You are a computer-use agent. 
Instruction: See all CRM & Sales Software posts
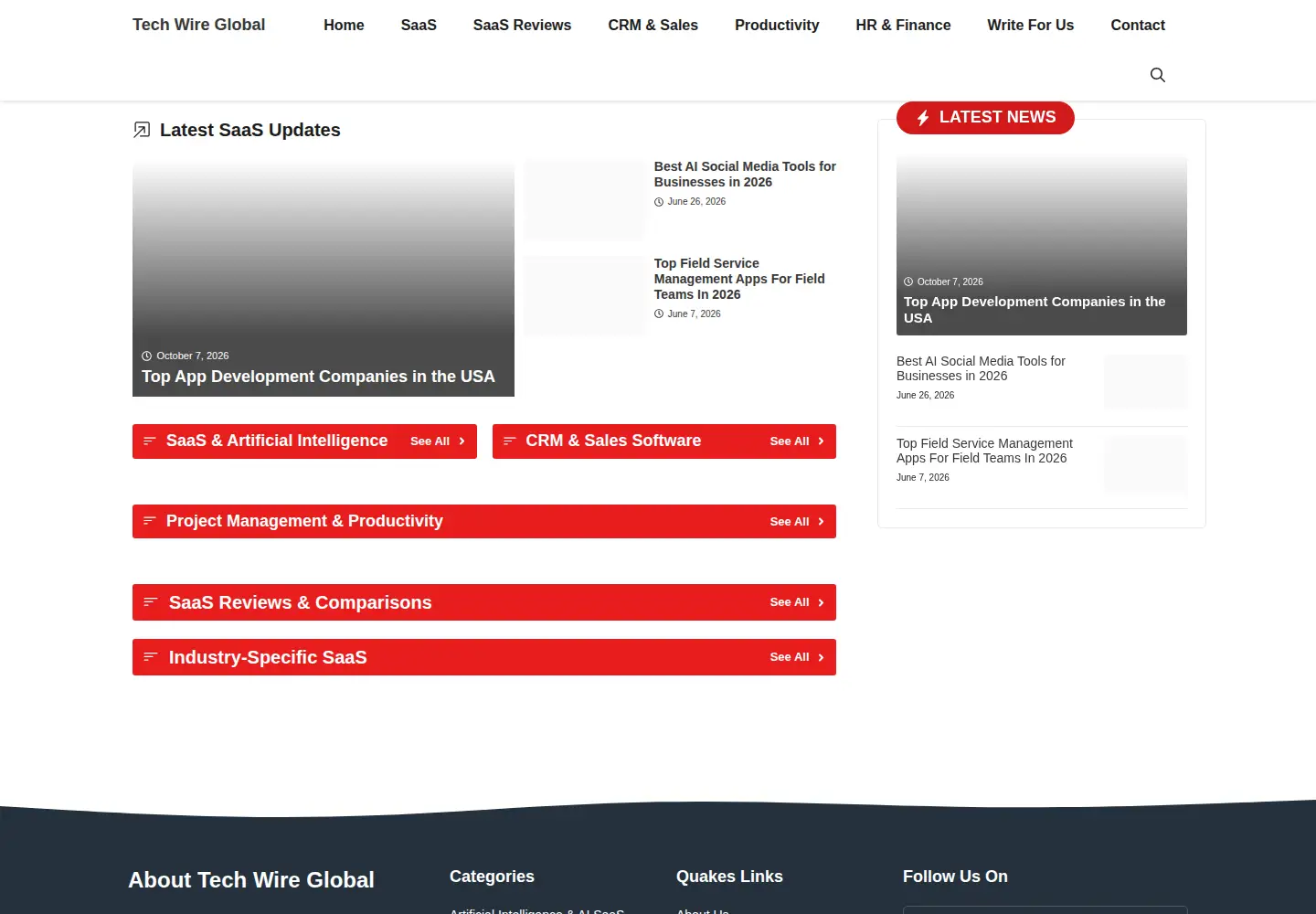point(797,441)
